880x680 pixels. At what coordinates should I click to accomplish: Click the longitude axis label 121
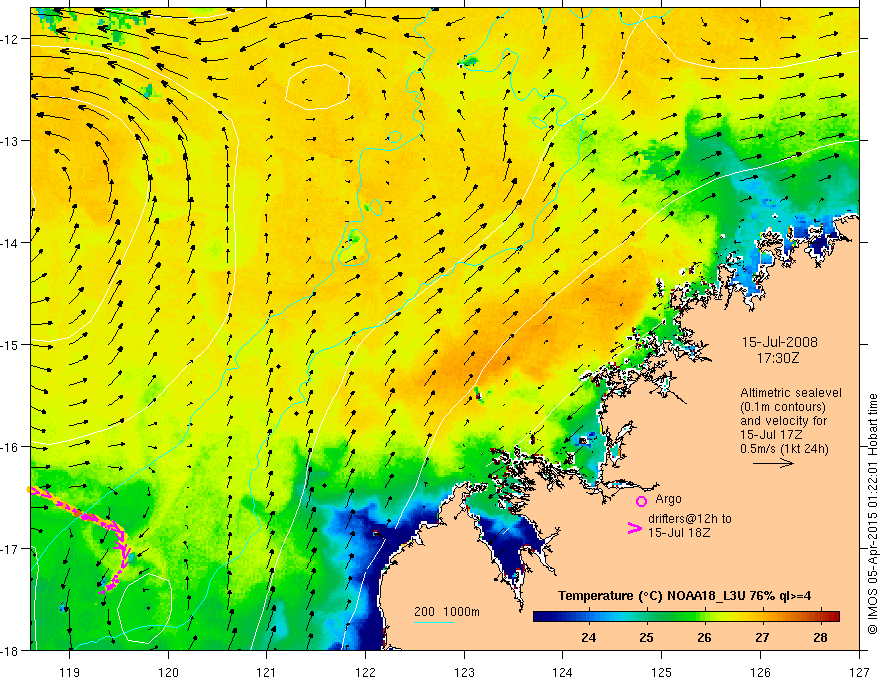click(x=267, y=672)
